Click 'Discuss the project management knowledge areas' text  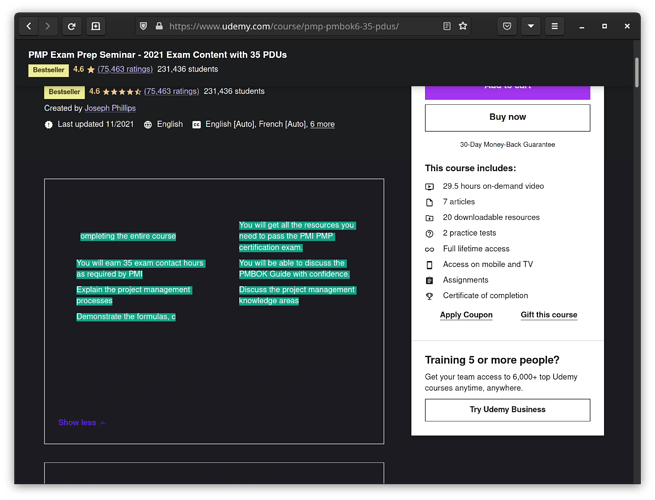point(297,295)
